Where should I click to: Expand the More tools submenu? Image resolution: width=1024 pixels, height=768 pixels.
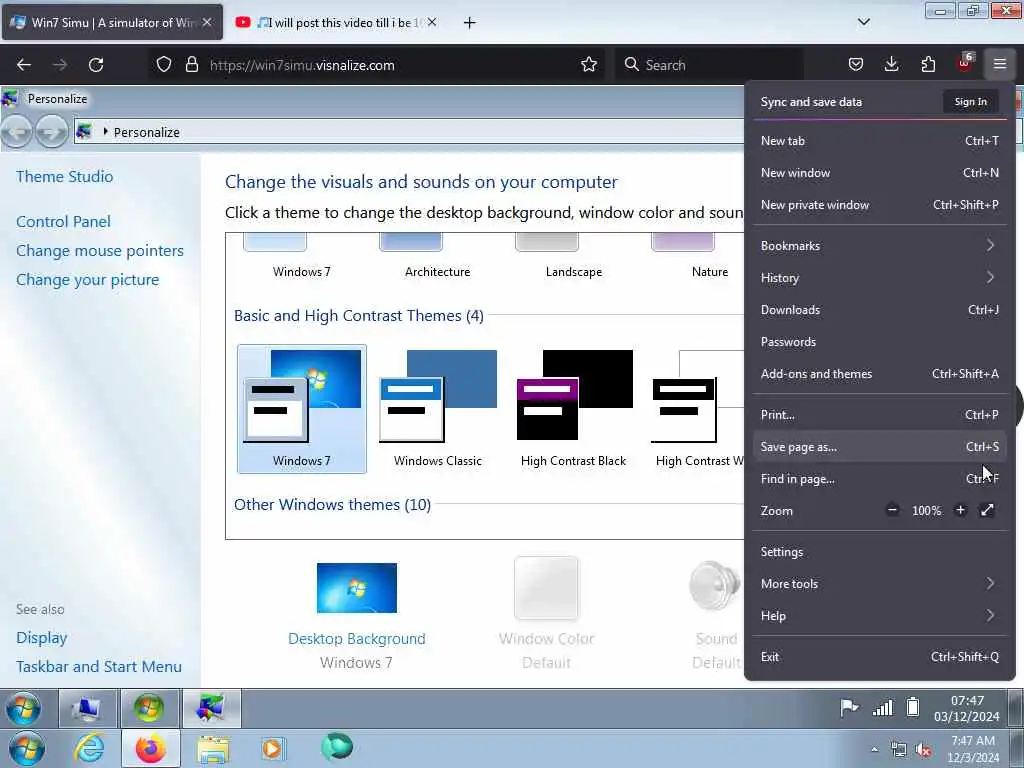click(880, 584)
